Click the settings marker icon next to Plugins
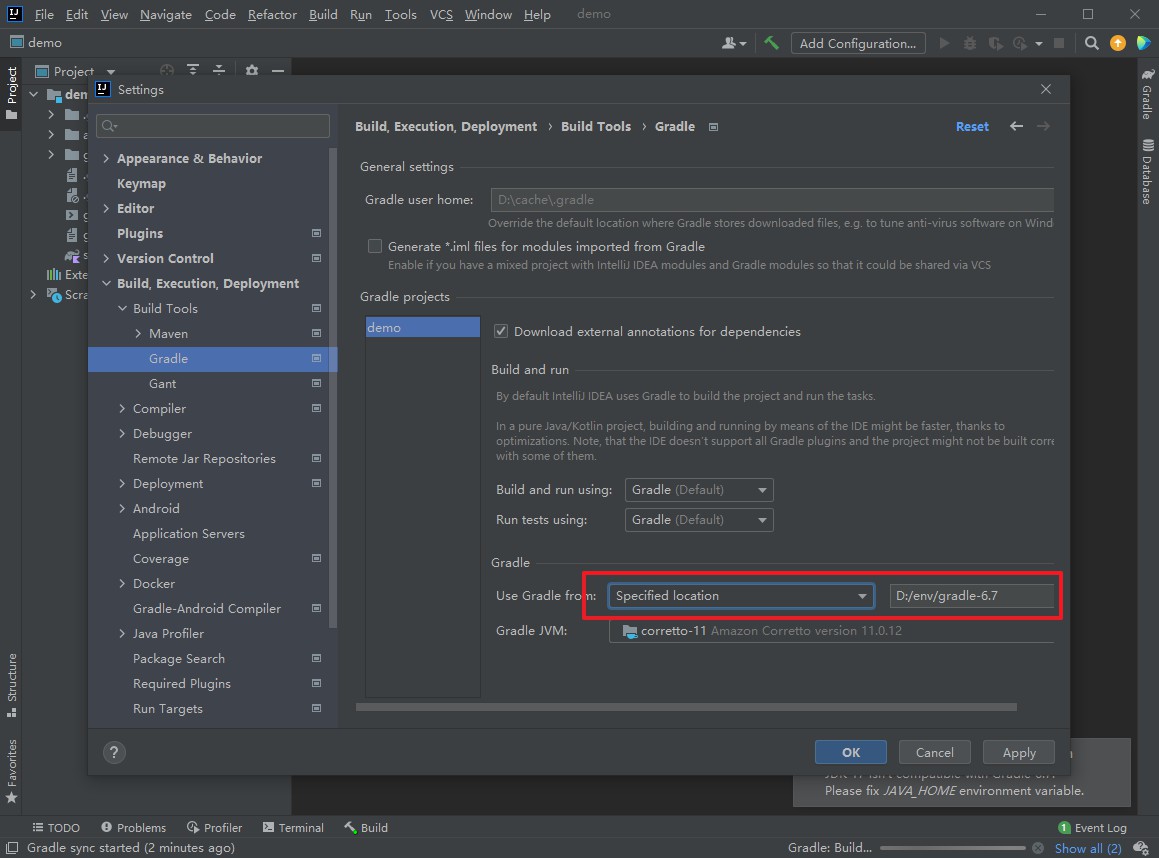Screen dimensions: 1159x858 pos(316,234)
